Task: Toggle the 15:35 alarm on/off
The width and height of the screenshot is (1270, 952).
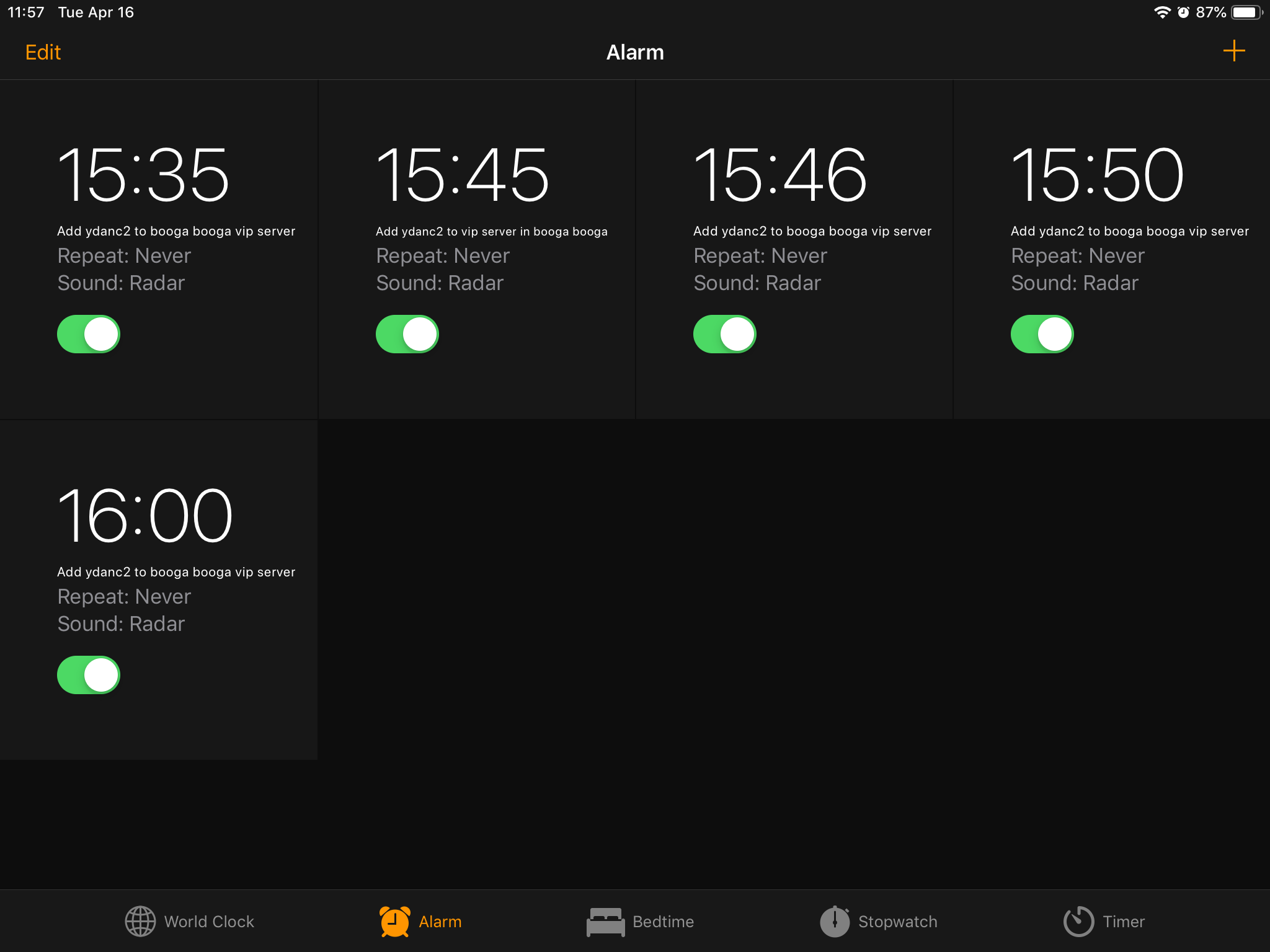Action: [x=88, y=334]
